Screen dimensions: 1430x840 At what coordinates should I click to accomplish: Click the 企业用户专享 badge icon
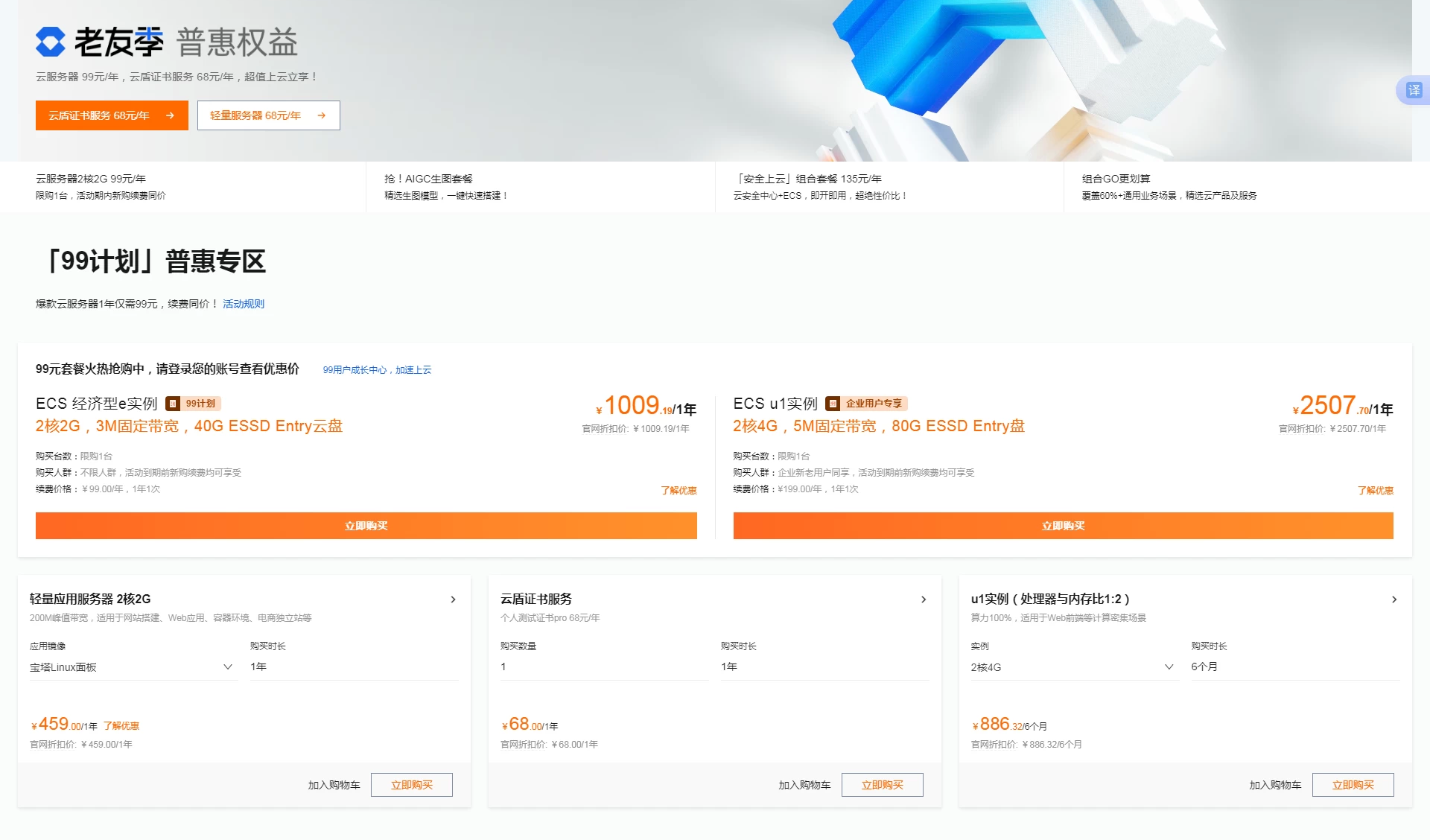pyautogui.click(x=833, y=404)
